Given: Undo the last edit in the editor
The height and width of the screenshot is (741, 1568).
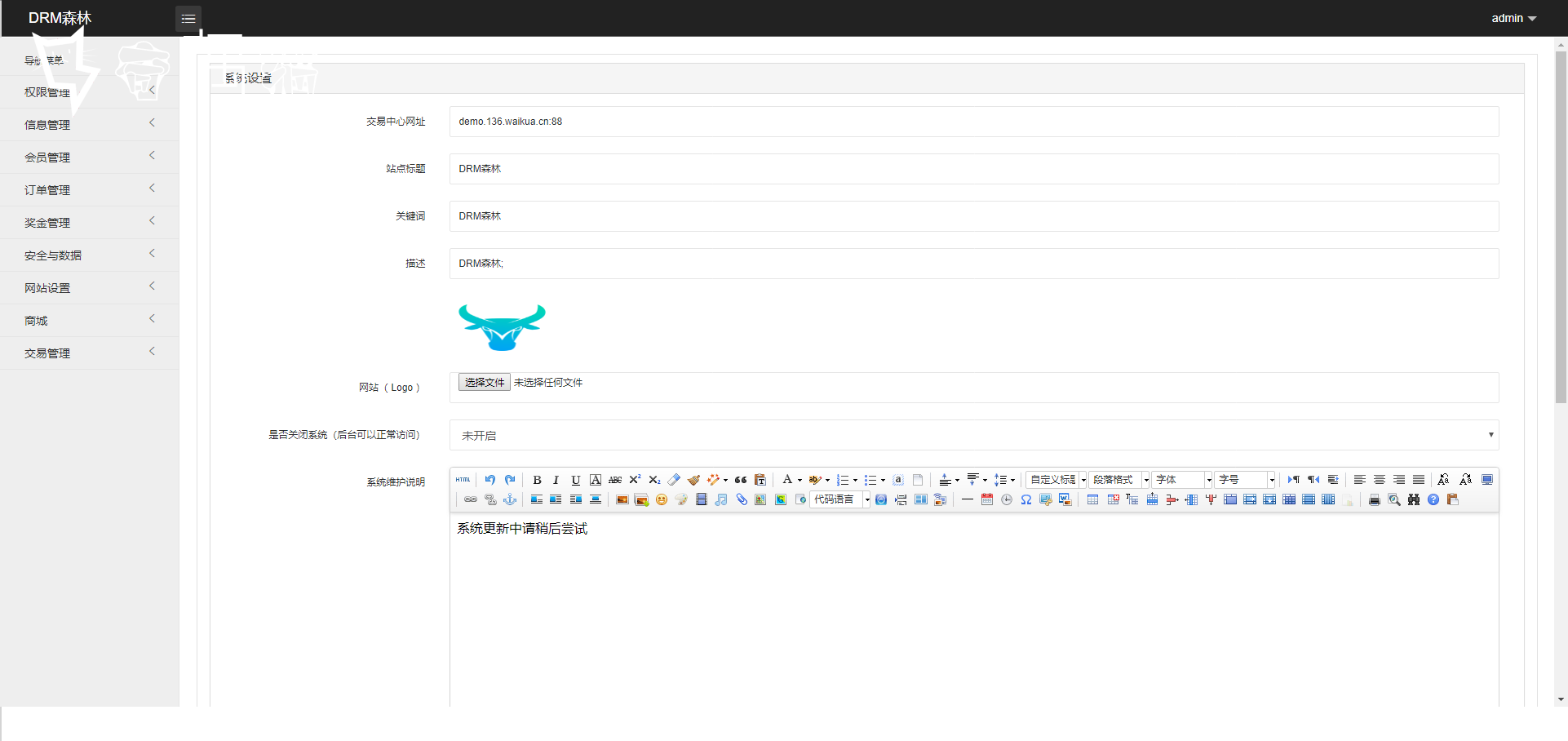Looking at the screenshot, I should pyautogui.click(x=490, y=480).
